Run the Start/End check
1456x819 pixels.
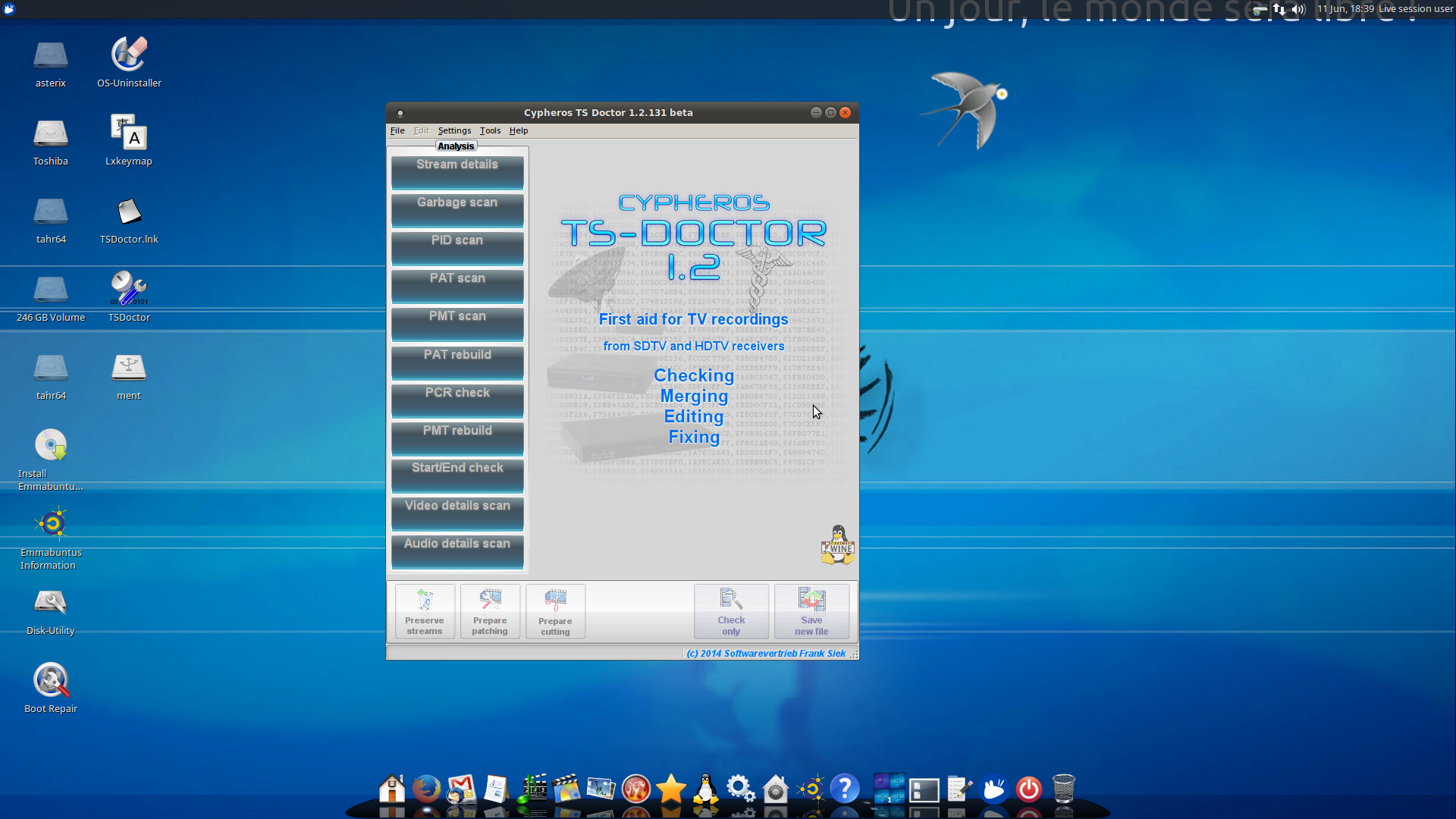457,475
